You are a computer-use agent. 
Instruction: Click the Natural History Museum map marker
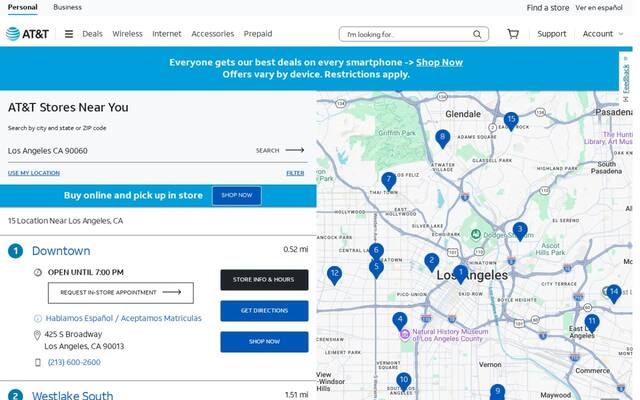tap(404, 335)
